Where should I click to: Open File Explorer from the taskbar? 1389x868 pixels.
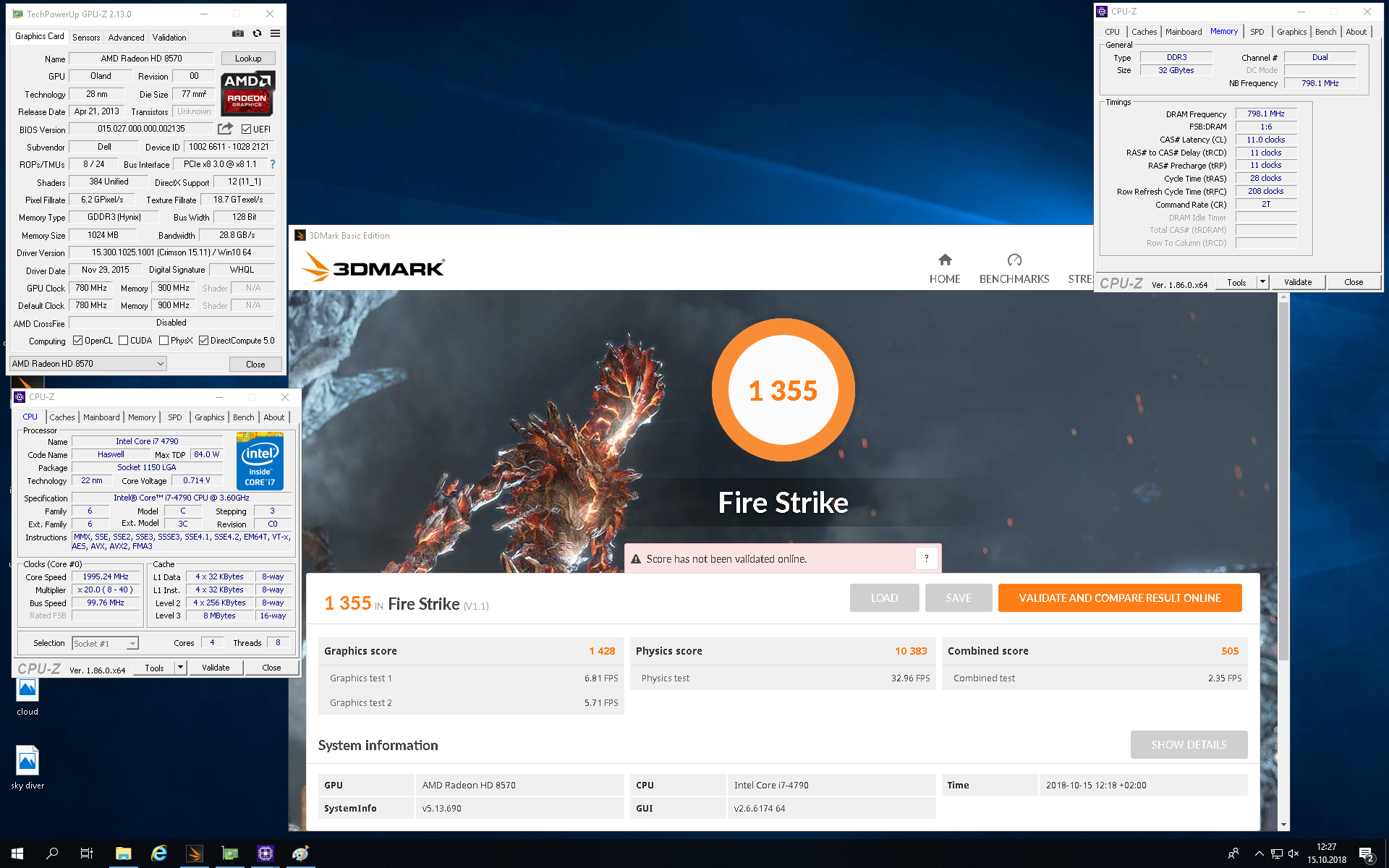(123, 854)
